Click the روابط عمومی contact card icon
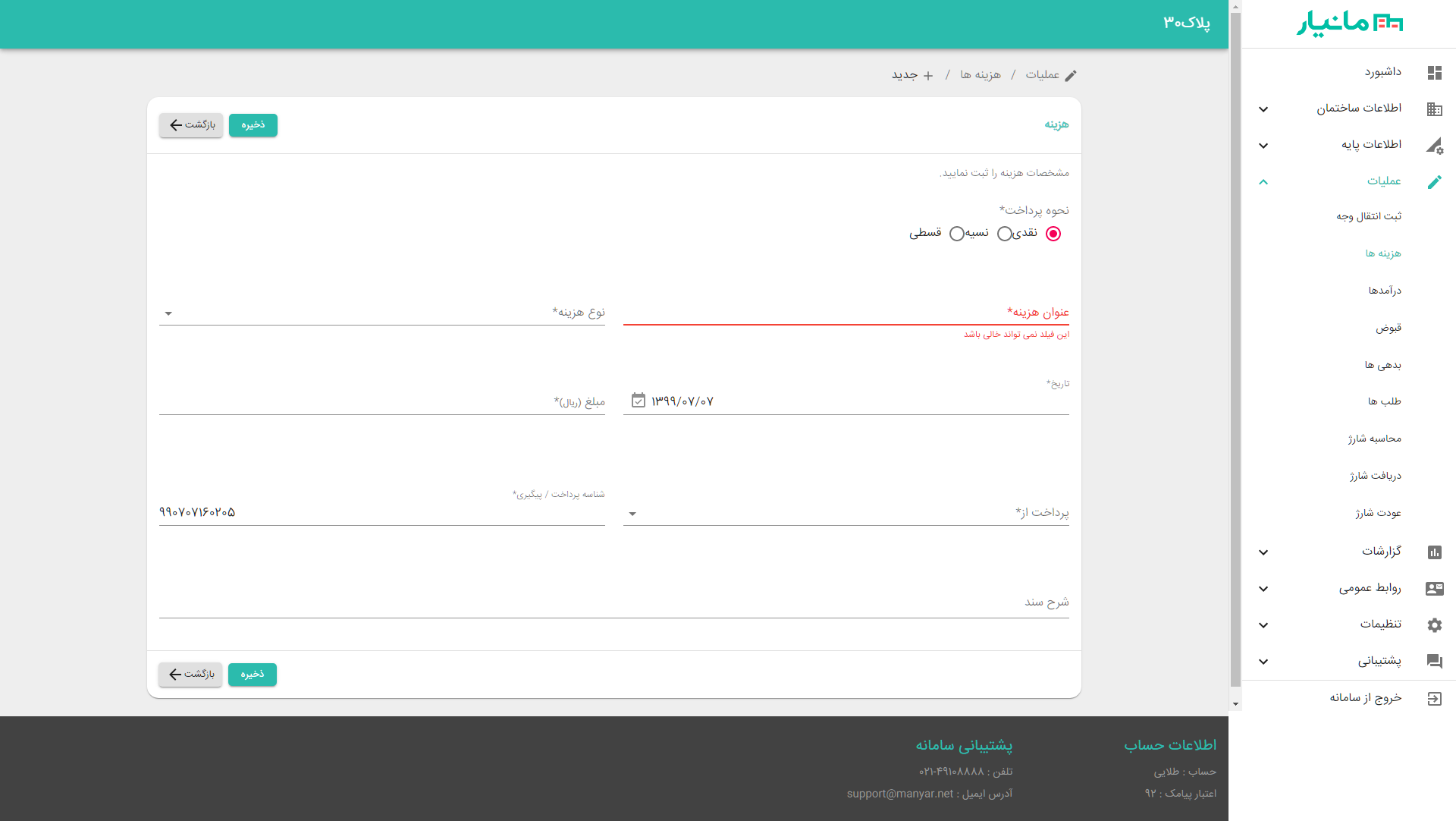The height and width of the screenshot is (821, 1456). click(1434, 589)
